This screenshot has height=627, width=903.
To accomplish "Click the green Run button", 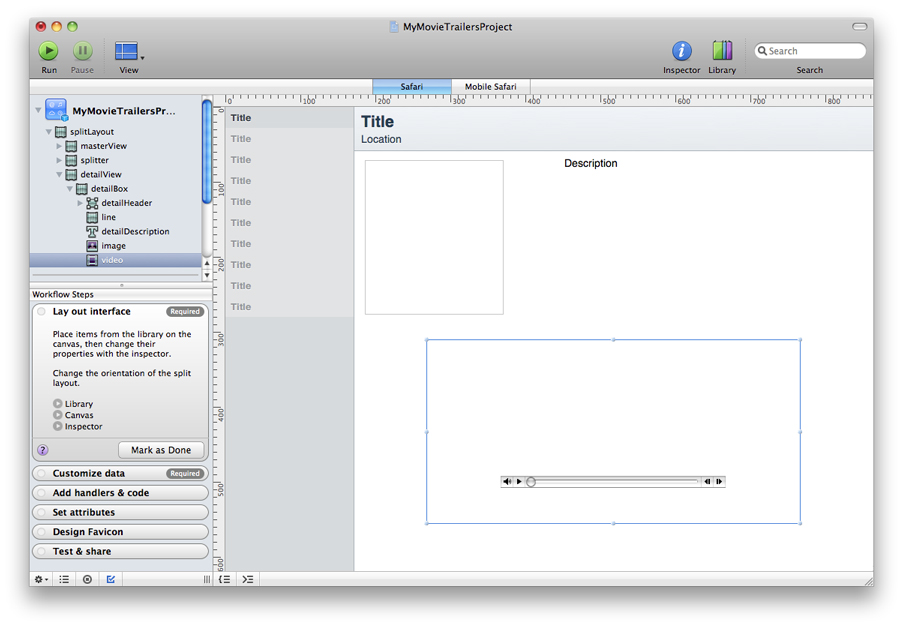I will 49,51.
